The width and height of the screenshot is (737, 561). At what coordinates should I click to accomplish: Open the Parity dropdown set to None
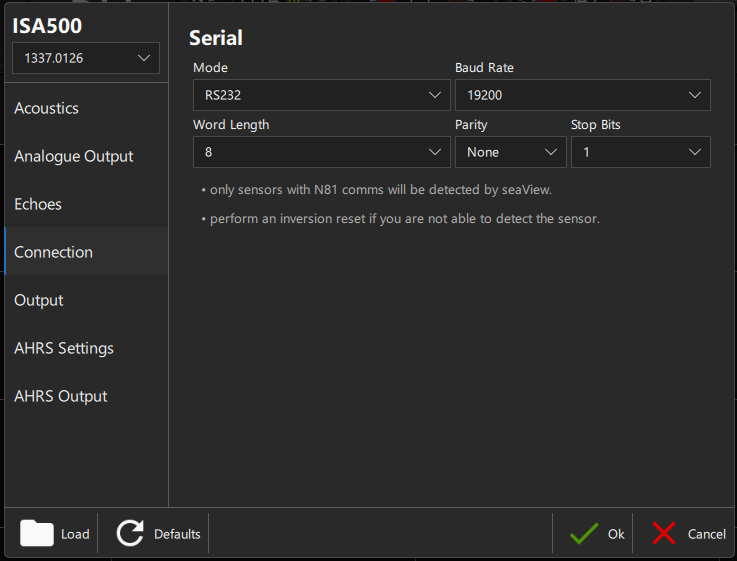click(x=510, y=152)
